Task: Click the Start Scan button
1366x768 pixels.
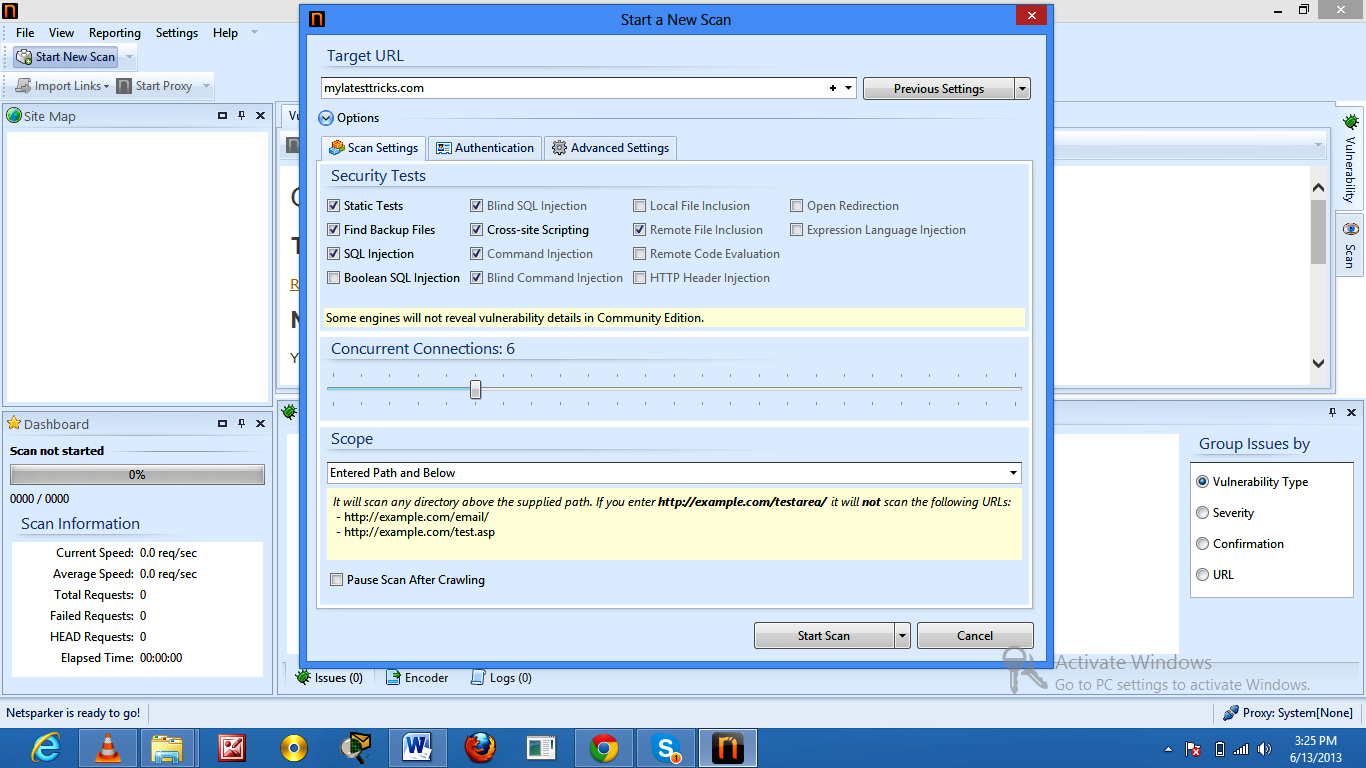Action: 824,636
